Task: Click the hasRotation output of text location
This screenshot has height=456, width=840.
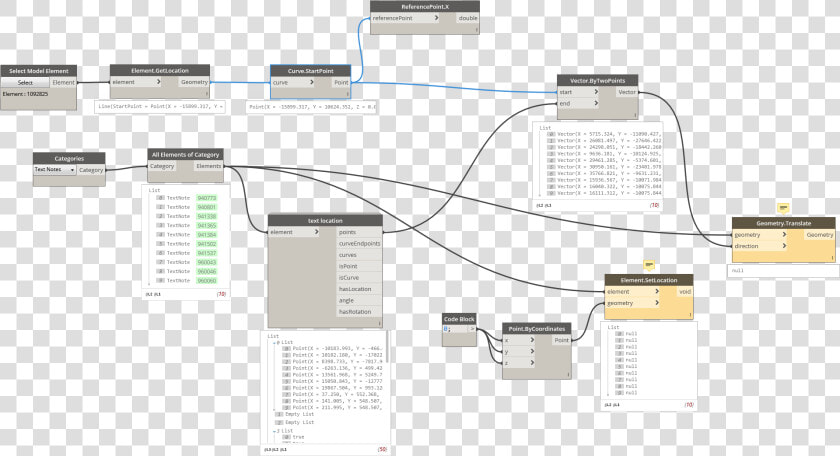Action: [359, 312]
